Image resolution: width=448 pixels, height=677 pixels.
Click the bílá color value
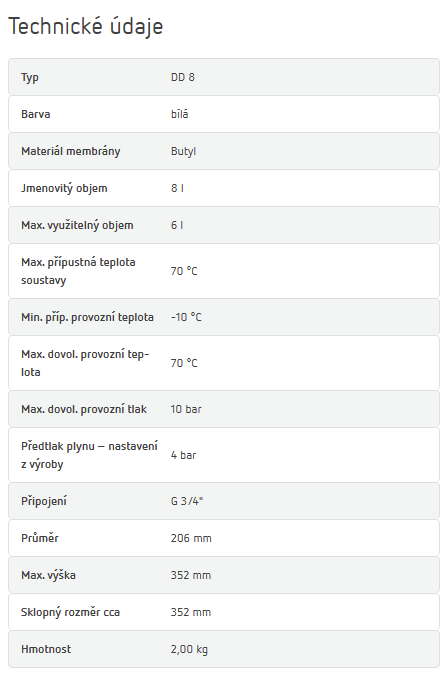click(180, 114)
